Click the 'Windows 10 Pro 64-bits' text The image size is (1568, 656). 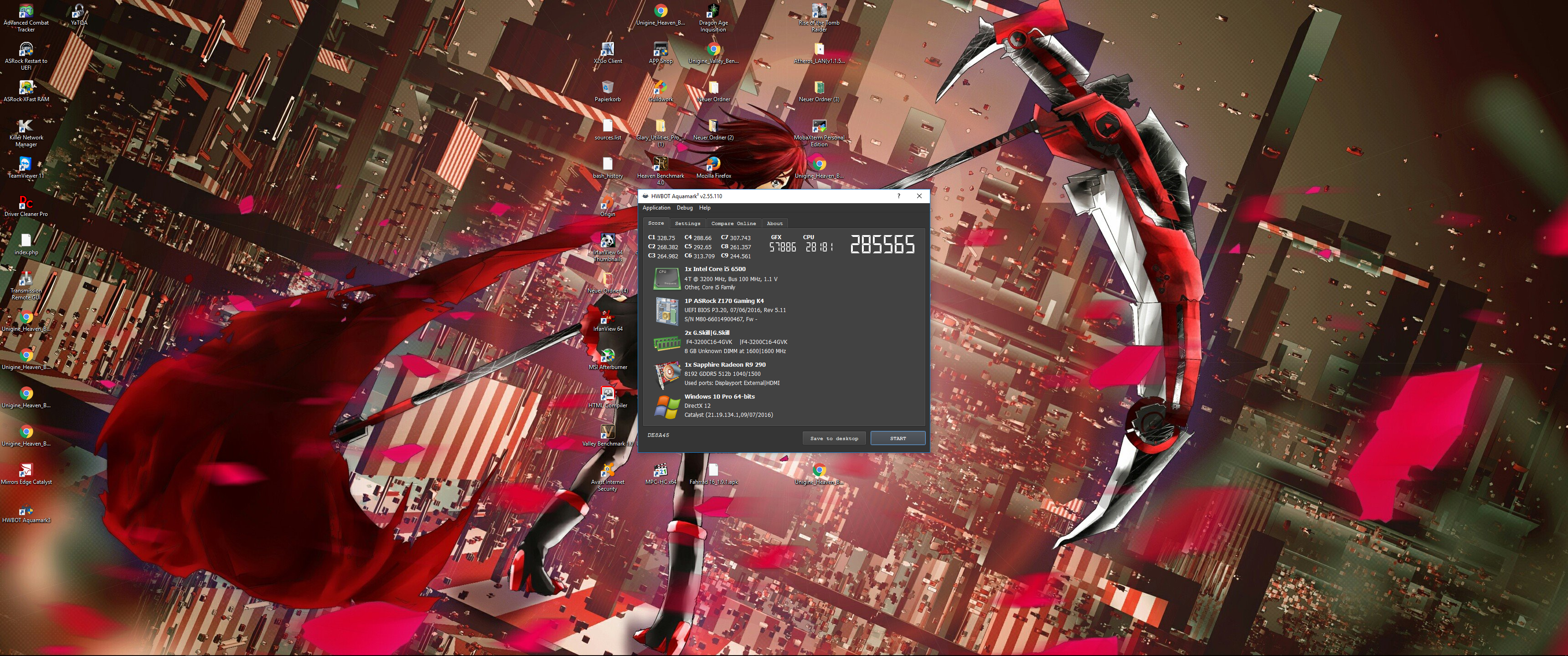[x=719, y=397]
